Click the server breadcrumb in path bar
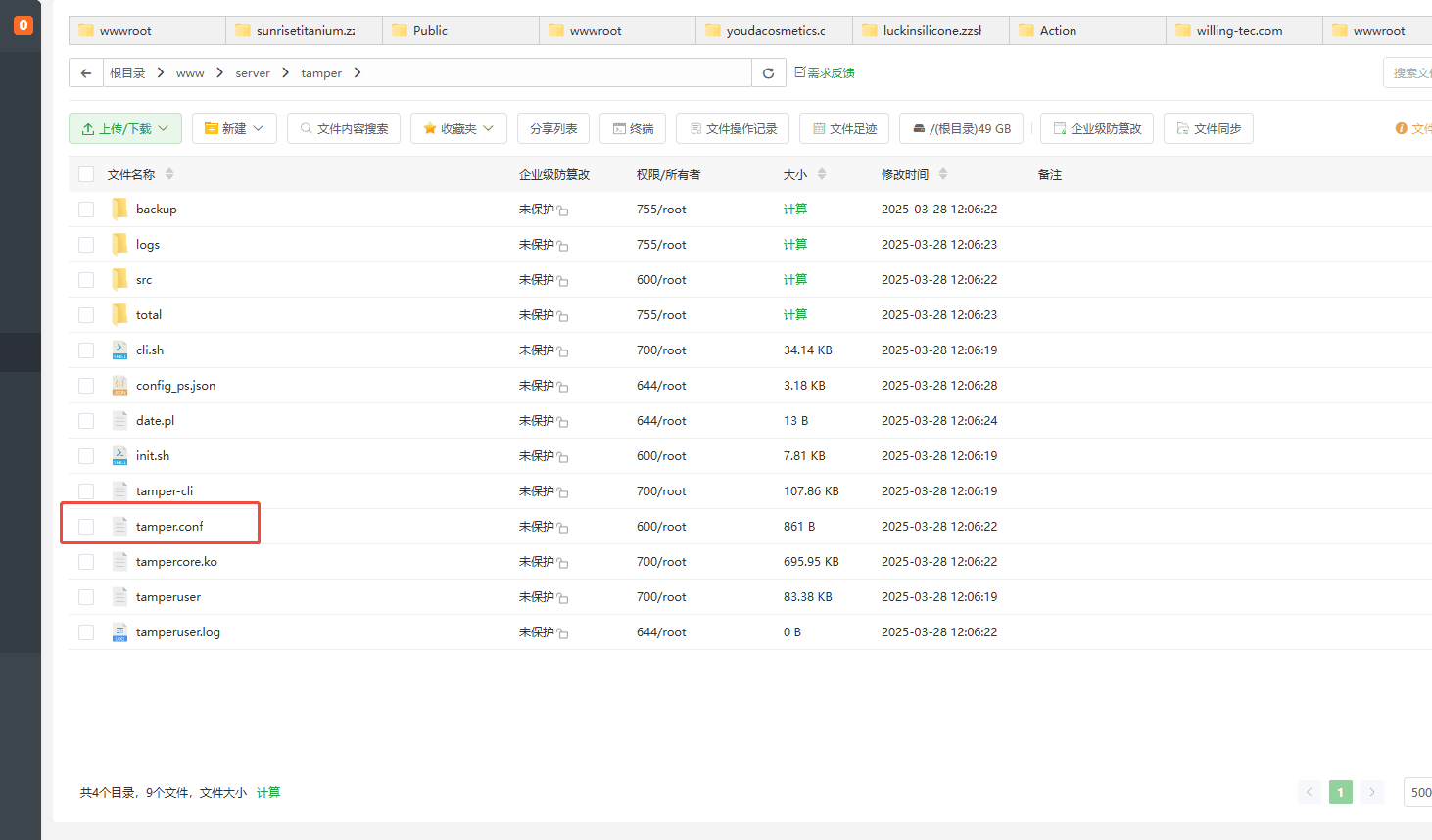Viewport: 1432px width, 840px height. pyautogui.click(x=253, y=73)
